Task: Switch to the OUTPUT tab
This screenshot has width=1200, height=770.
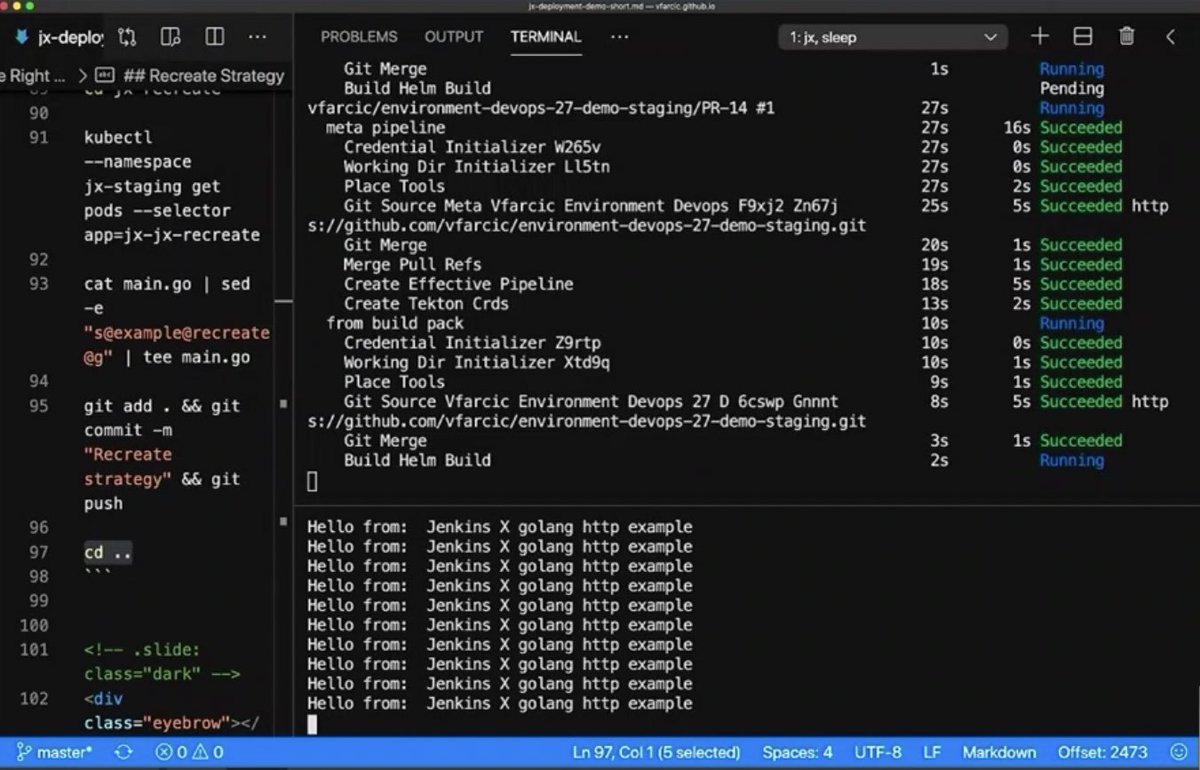Action: (x=454, y=37)
